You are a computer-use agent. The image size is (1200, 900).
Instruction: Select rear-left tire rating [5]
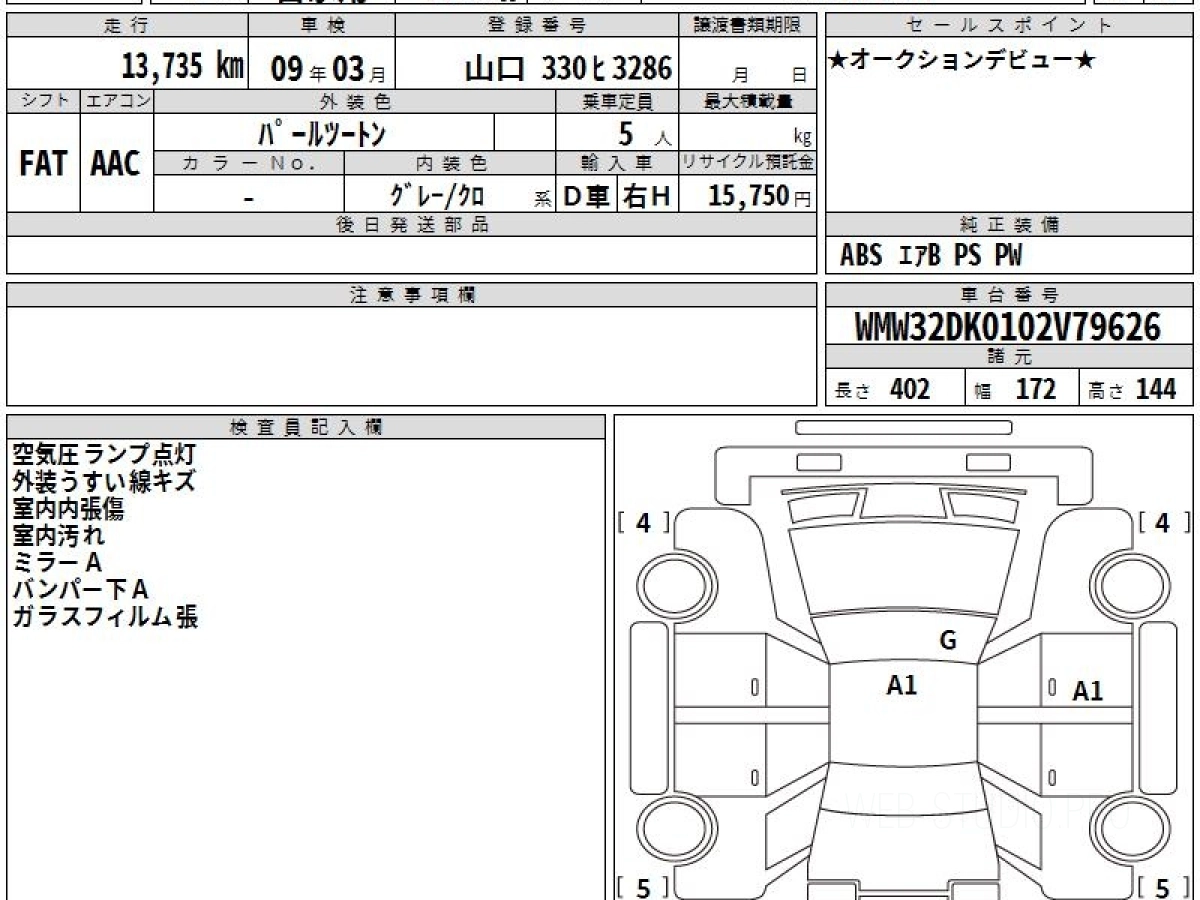pos(643,886)
